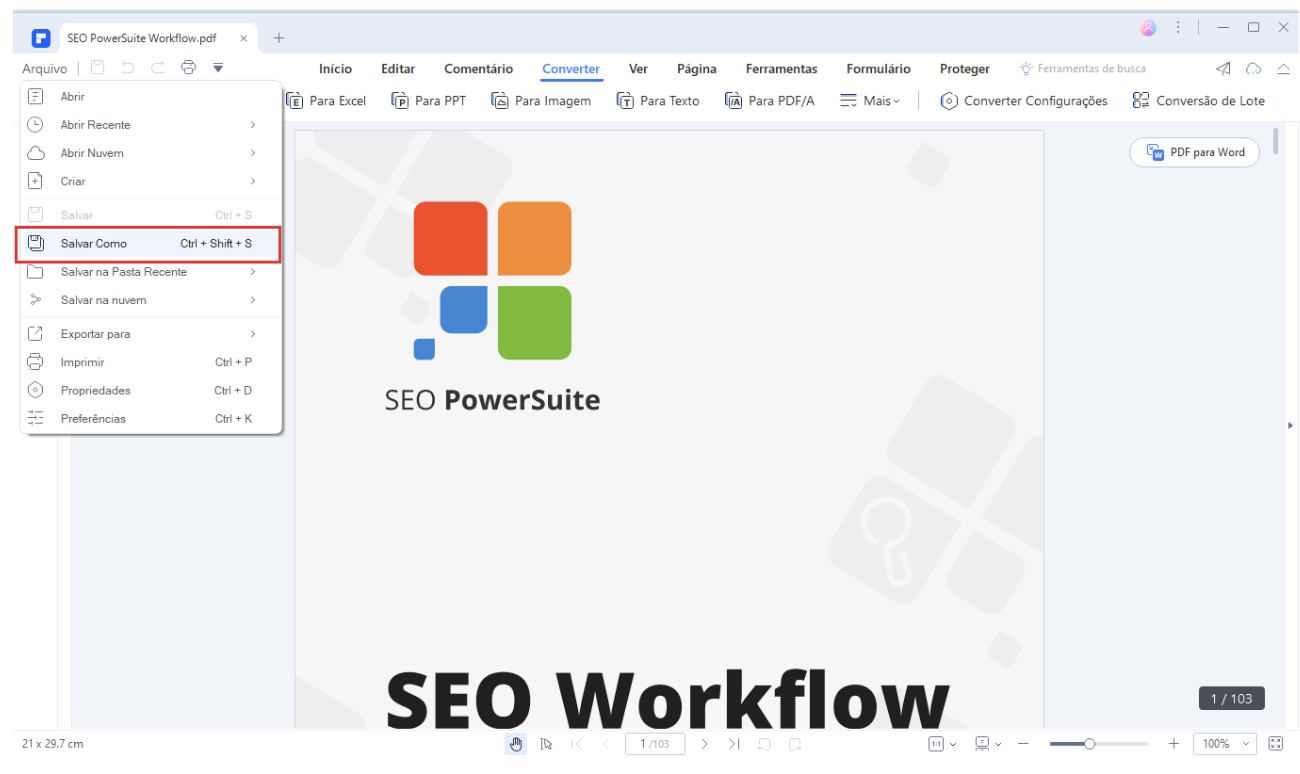Select the hand pan tool

point(516,744)
